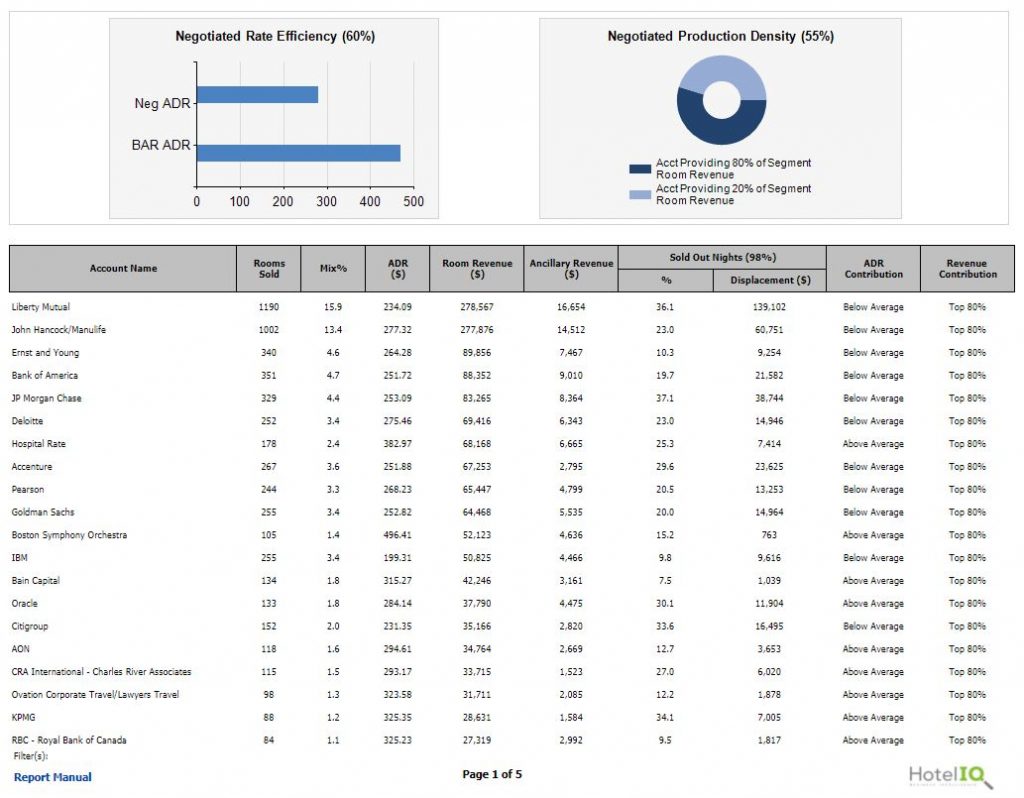
Task: Click Boston Symphony Orchestra's ADR 496.41
Action: 398,535
